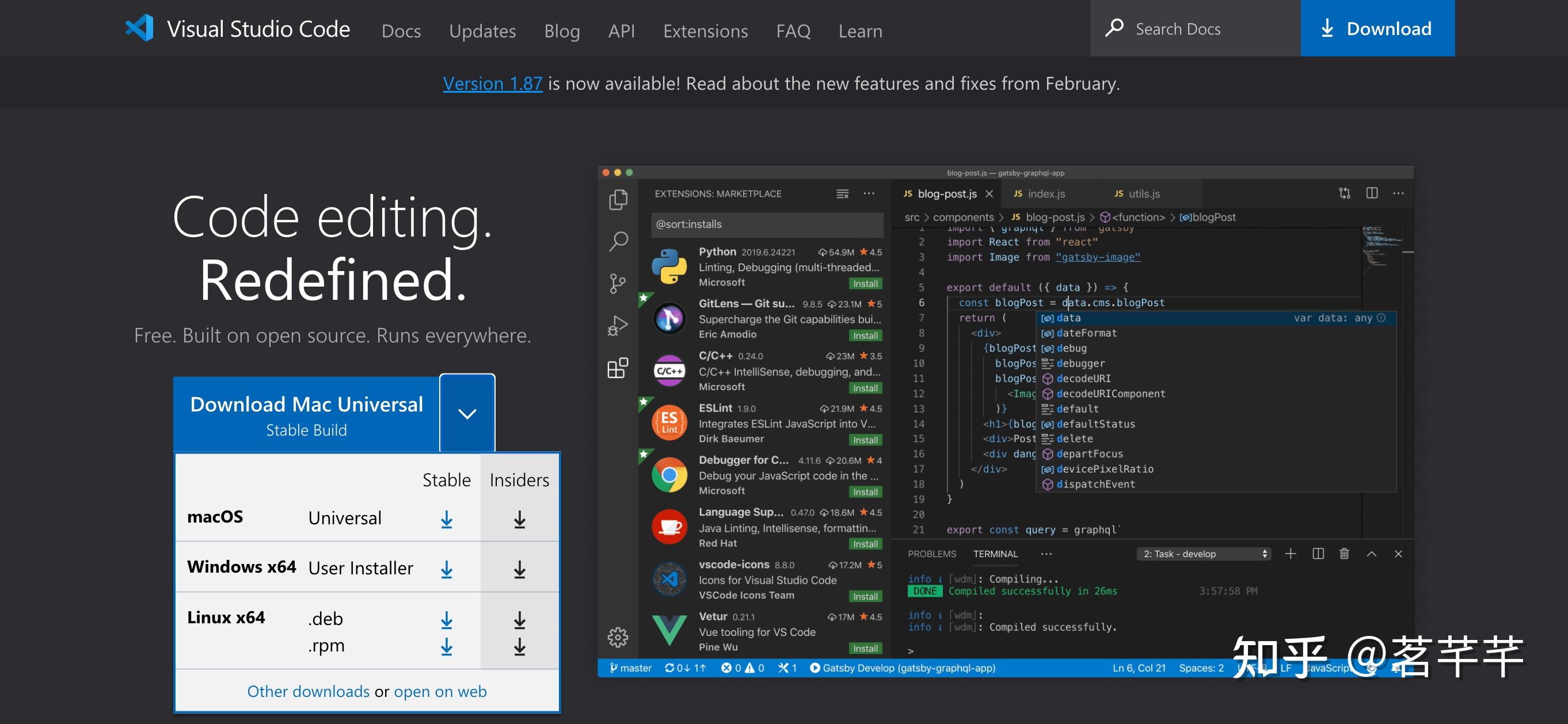Kill the terminal with the trash icon
This screenshot has width=1568, height=724.
(1344, 554)
